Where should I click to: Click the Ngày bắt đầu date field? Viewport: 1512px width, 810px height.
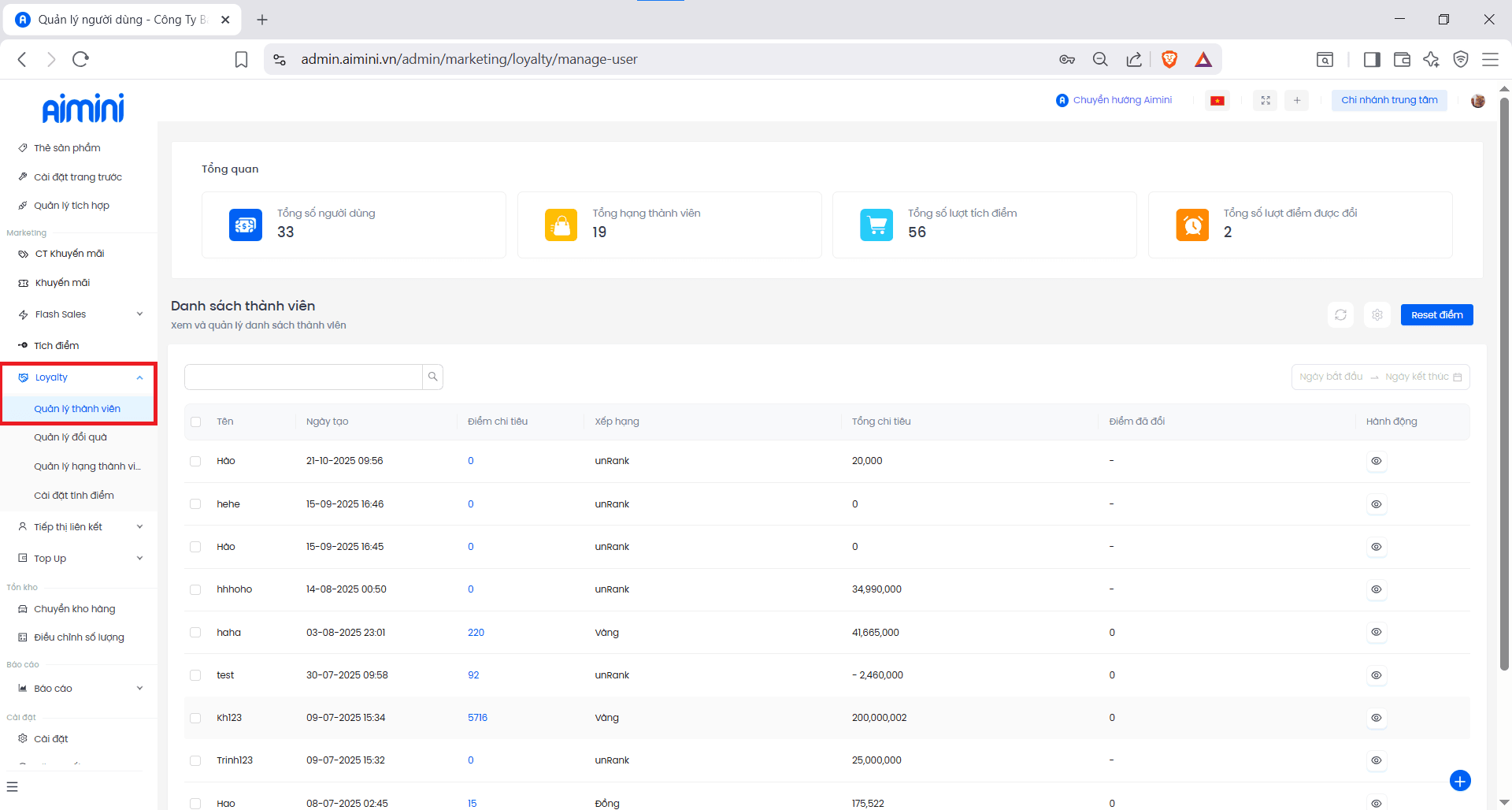click(1331, 377)
